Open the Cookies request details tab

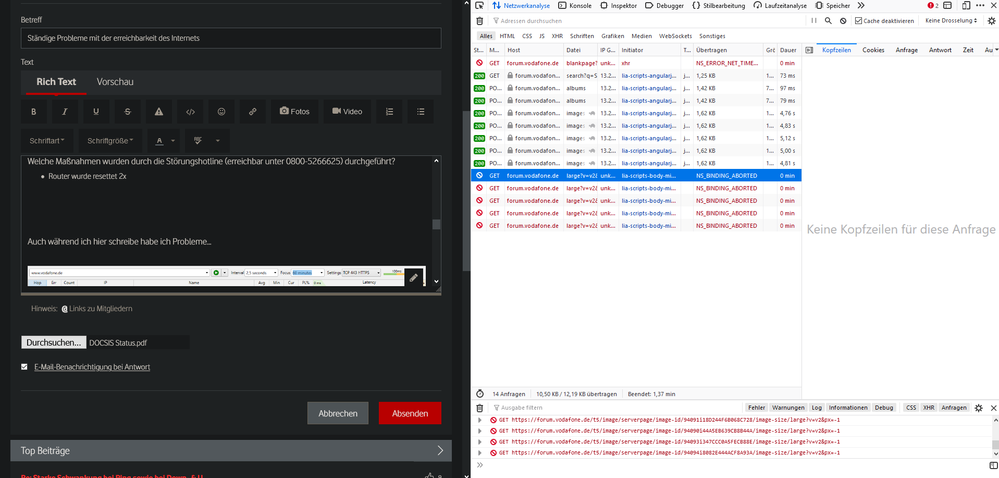(873, 50)
